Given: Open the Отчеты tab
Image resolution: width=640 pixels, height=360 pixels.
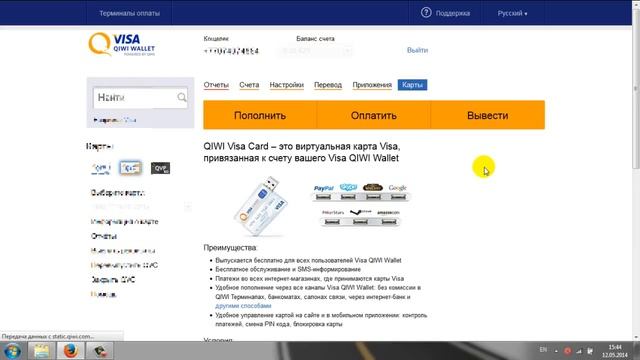Looking at the screenshot, I should coord(216,85).
